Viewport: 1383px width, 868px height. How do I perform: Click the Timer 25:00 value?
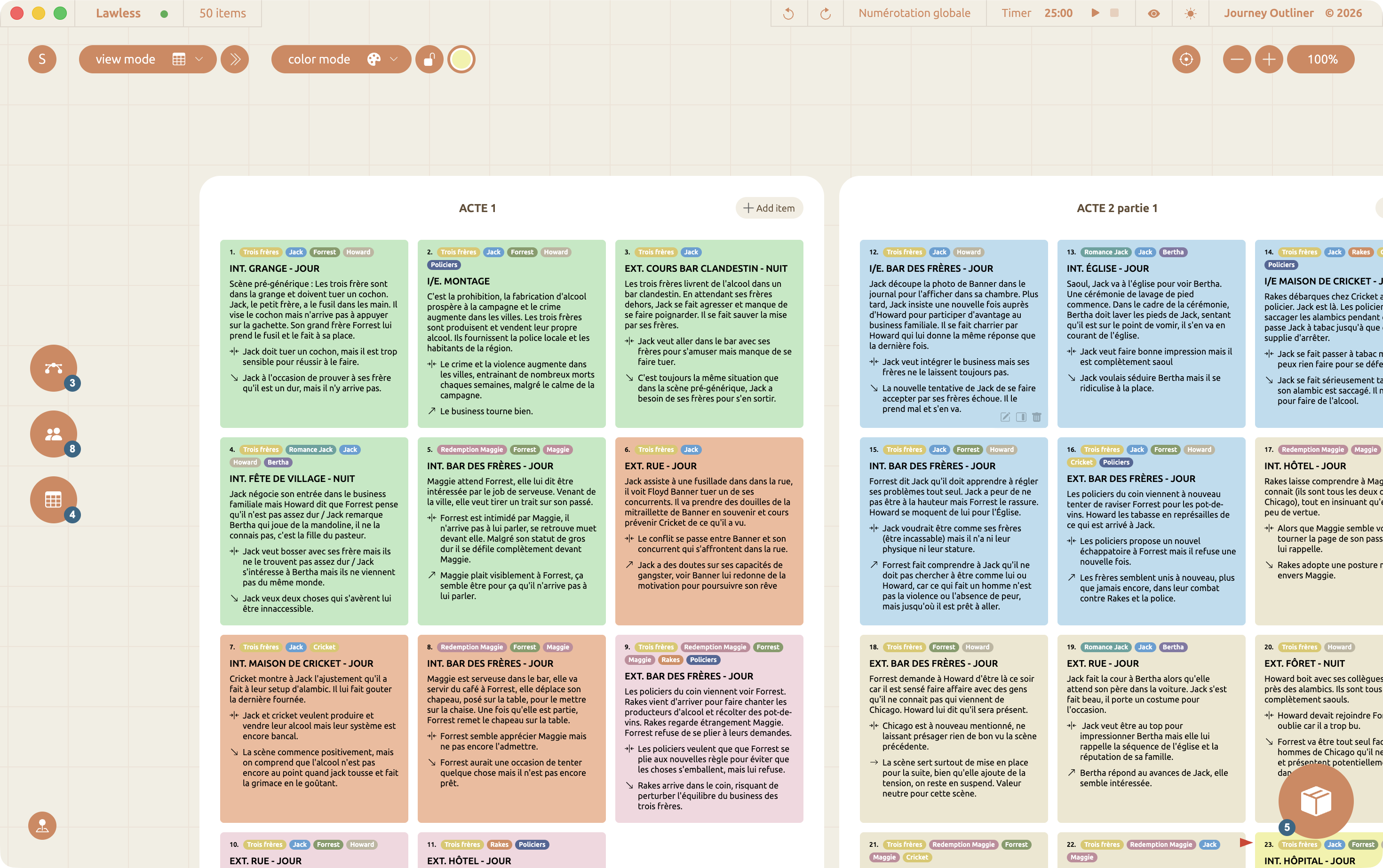[x=1058, y=13]
